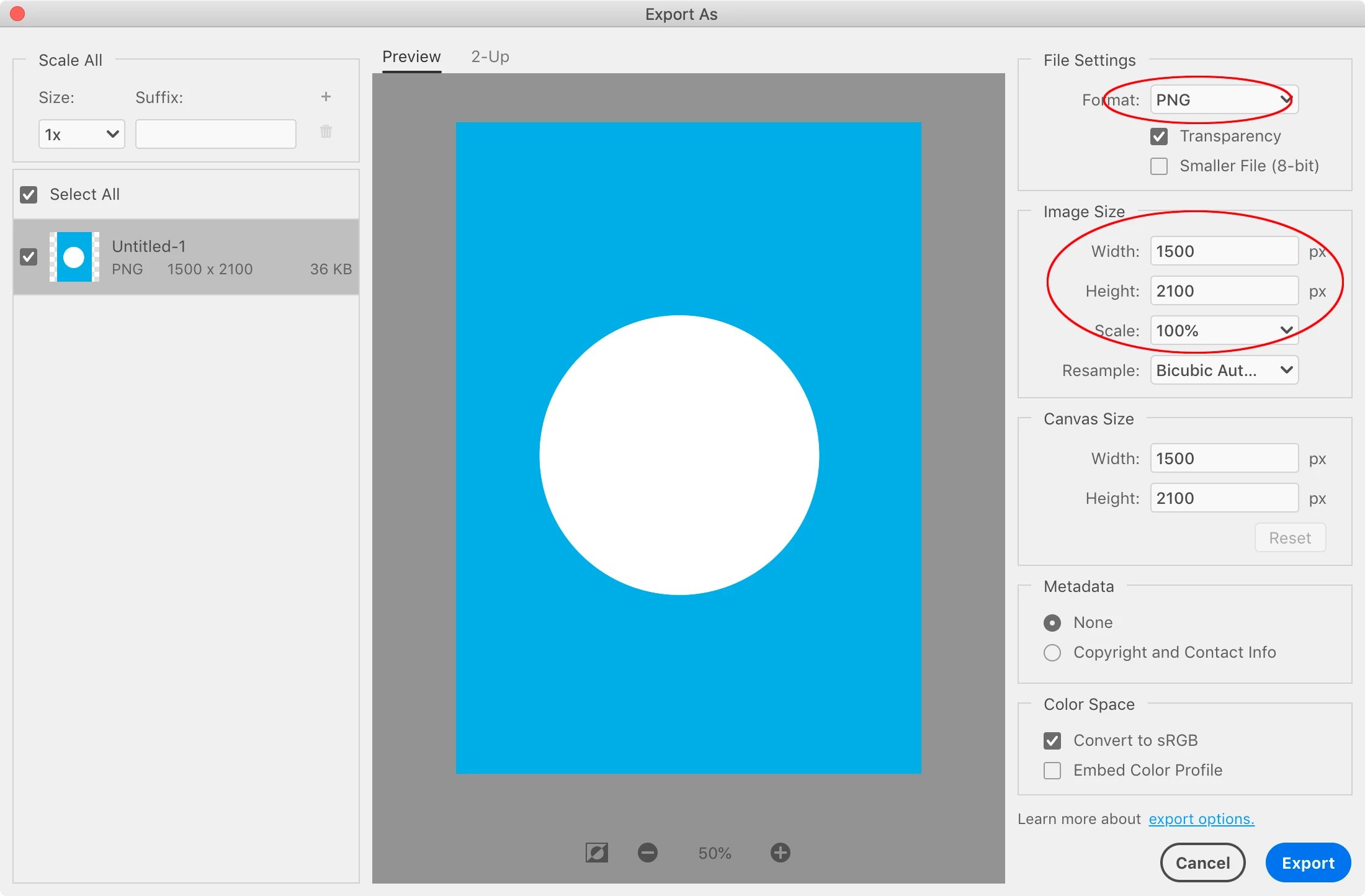
Task: Toggle preview background color icon
Action: click(596, 853)
